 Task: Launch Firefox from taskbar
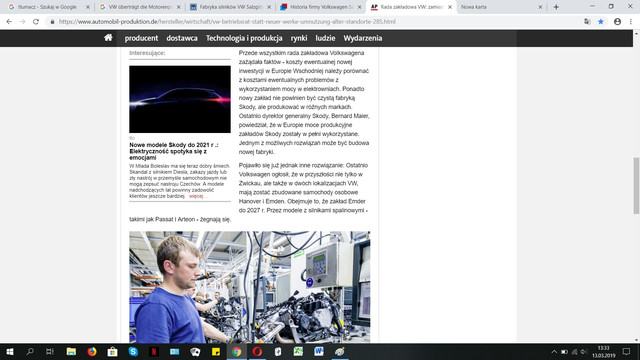click(92, 351)
